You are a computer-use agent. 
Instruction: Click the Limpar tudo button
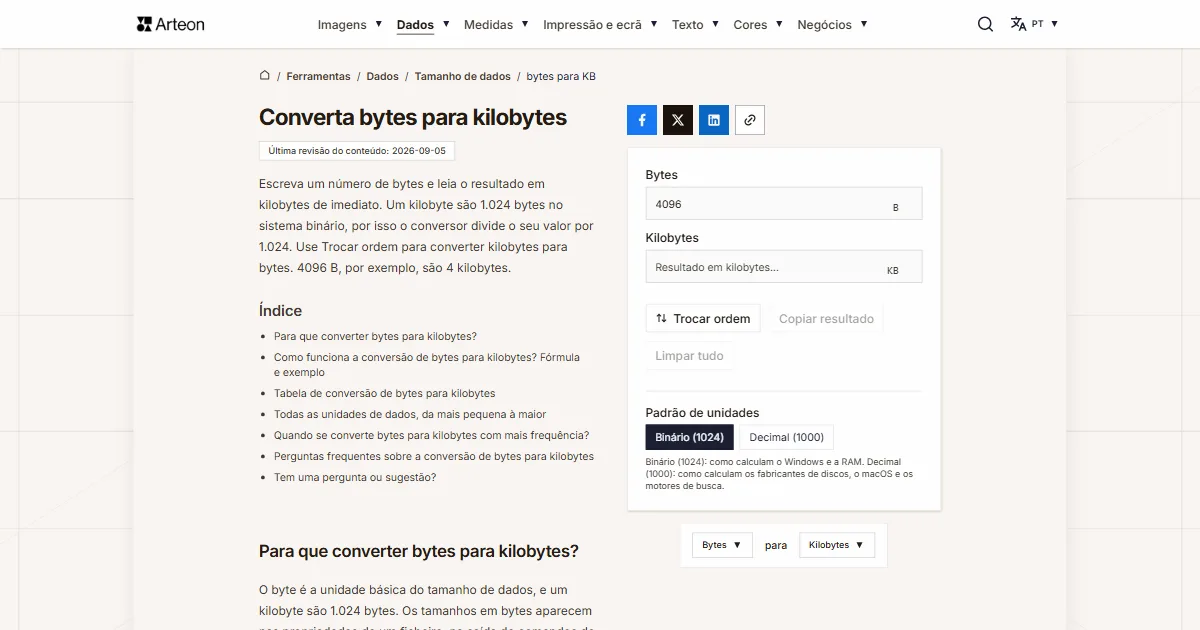tap(689, 355)
